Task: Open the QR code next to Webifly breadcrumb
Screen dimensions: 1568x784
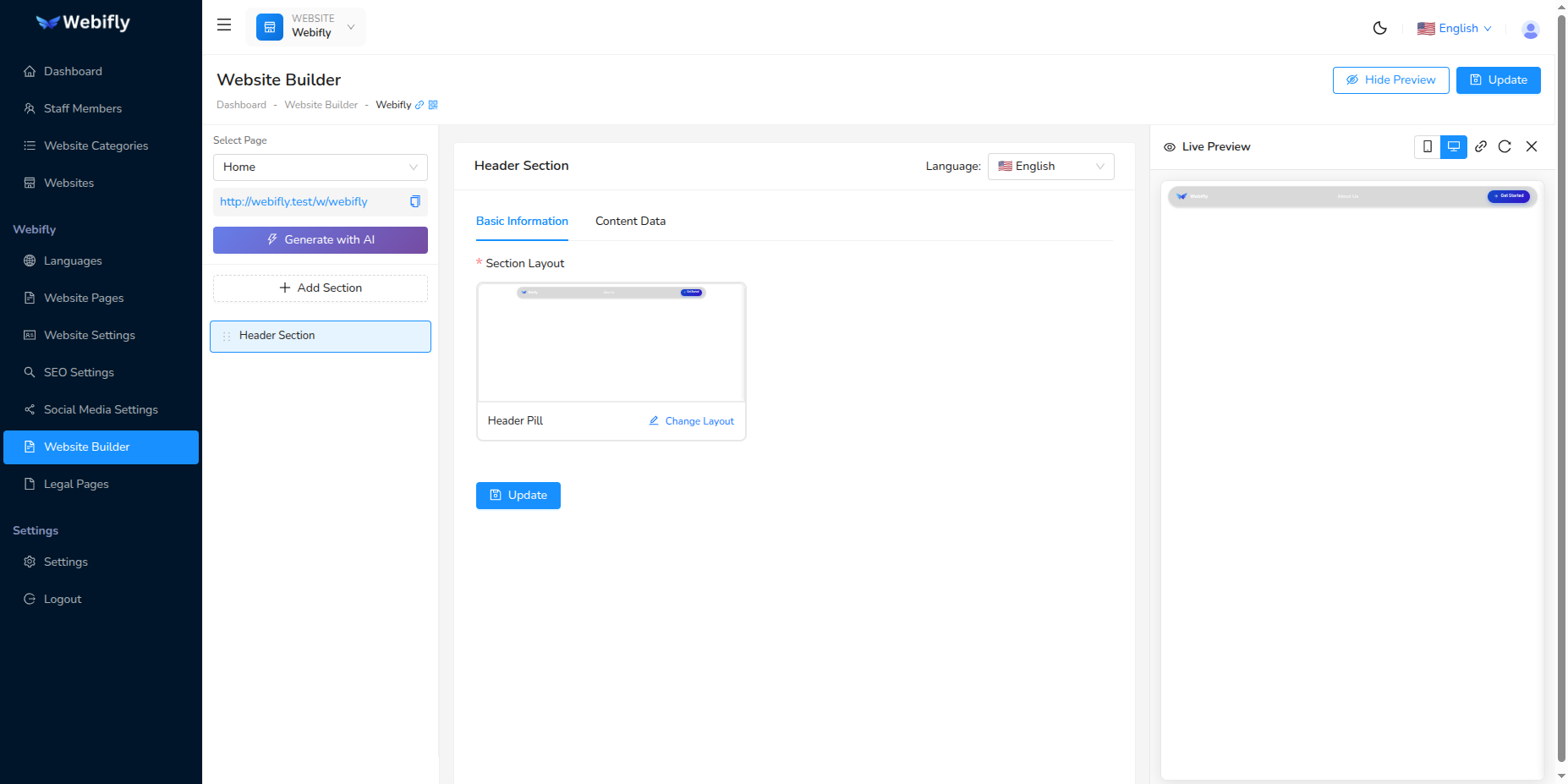Action: (434, 104)
